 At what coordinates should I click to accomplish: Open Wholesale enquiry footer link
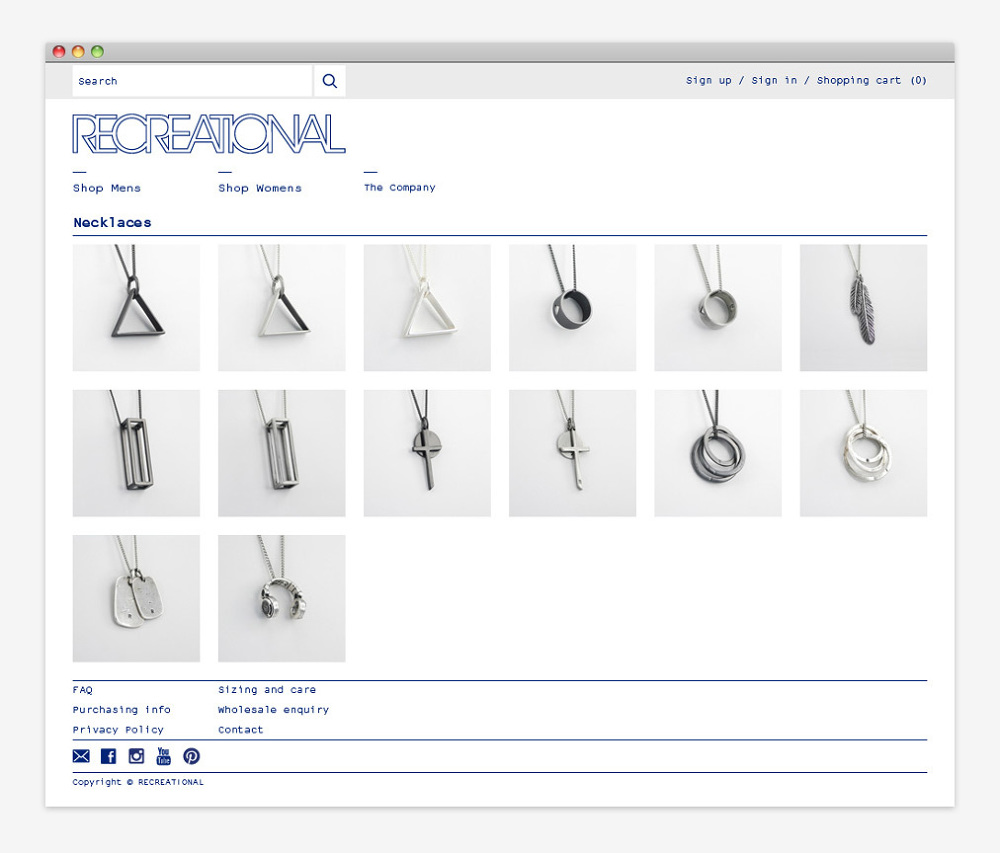coord(273,710)
